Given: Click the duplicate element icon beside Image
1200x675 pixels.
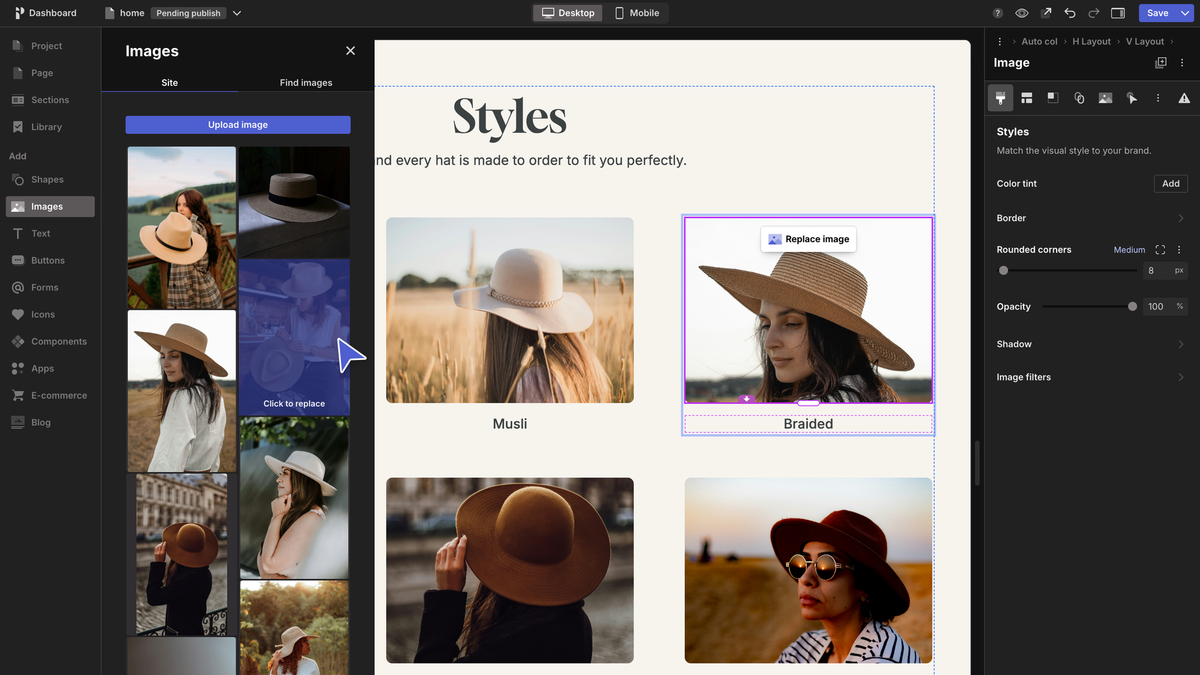Looking at the screenshot, I should (x=1161, y=63).
